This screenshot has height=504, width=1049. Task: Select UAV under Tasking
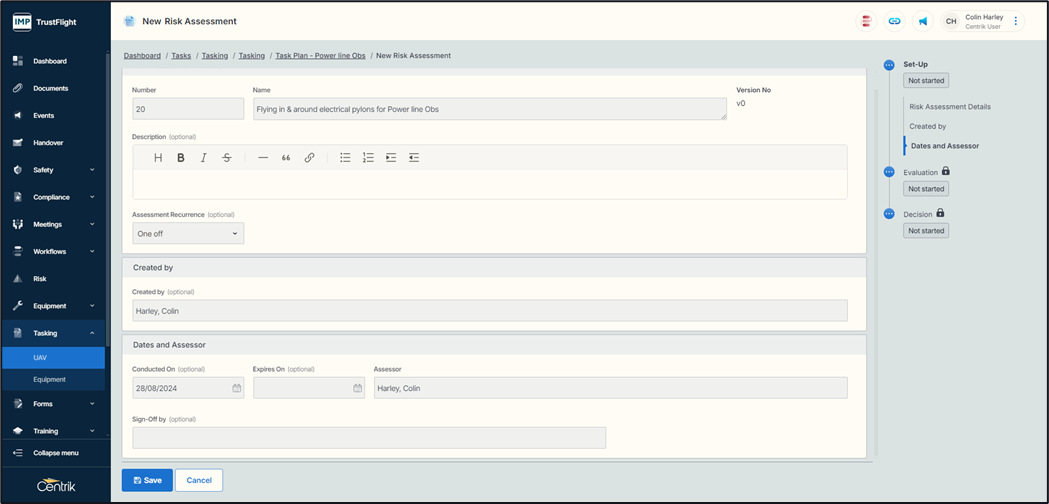click(54, 357)
